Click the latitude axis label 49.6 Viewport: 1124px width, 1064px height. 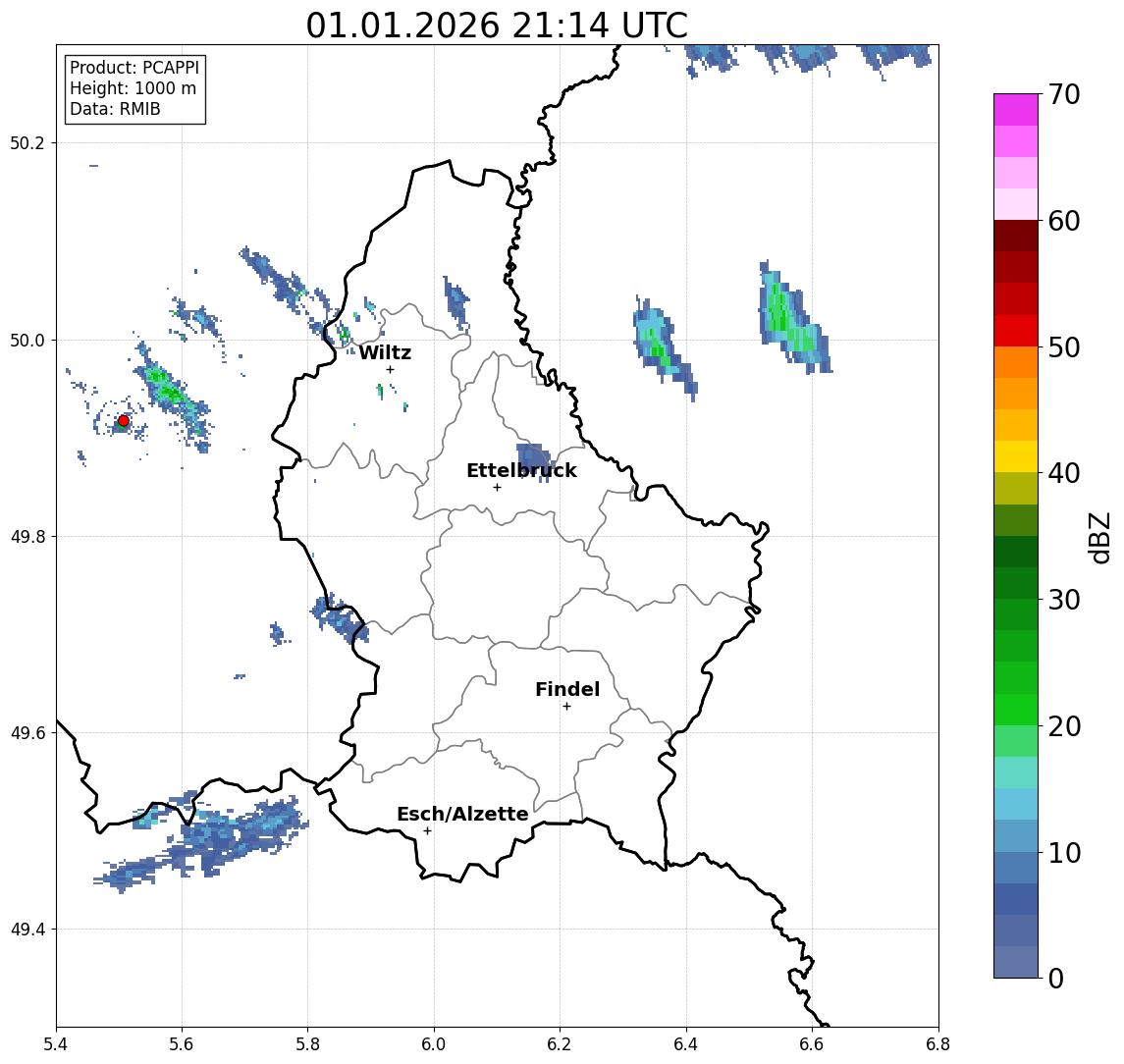27,733
